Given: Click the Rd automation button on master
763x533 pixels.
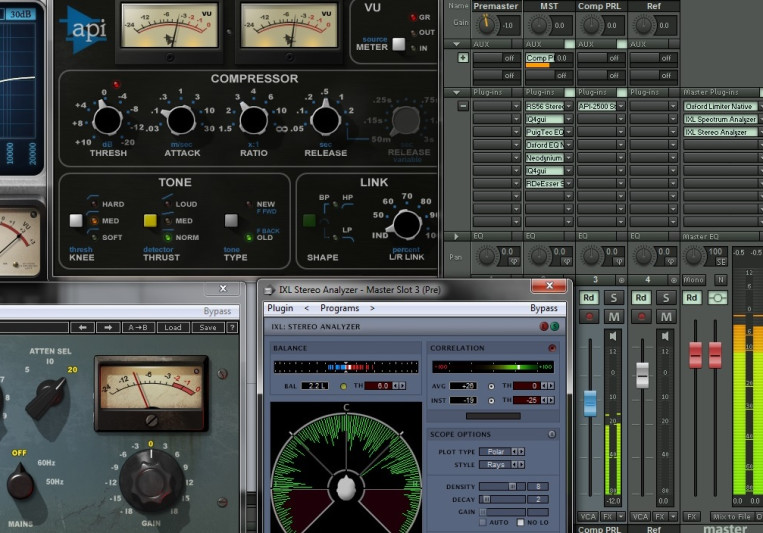Looking at the screenshot, I should pyautogui.click(x=692, y=297).
